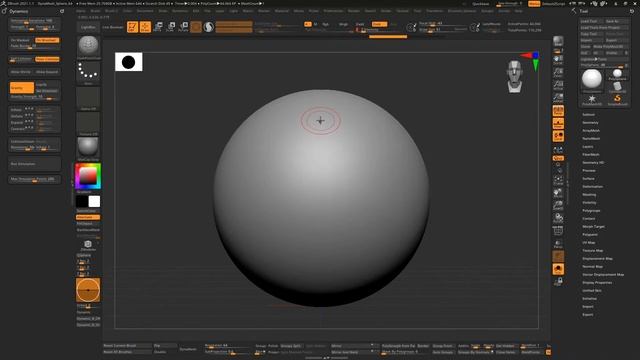
Task: Select the PolyMesh3D star tool
Action: (592, 99)
